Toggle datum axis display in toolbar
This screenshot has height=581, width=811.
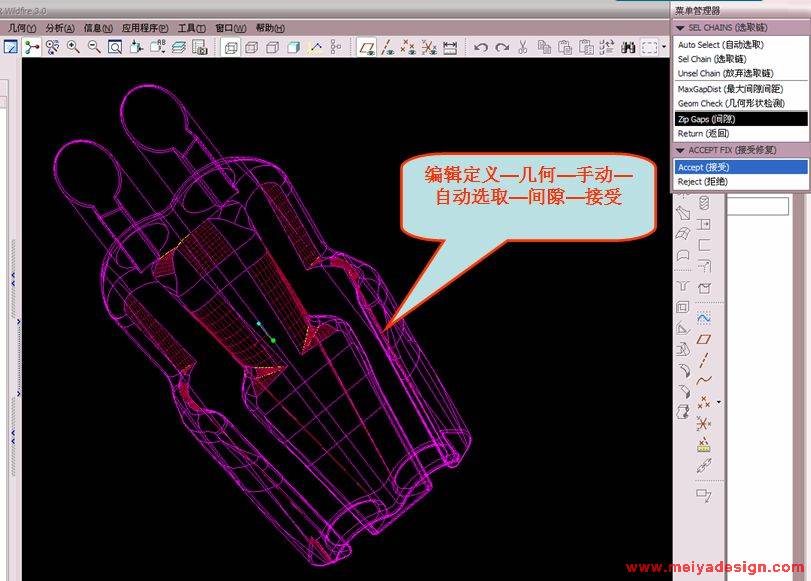(x=387, y=47)
